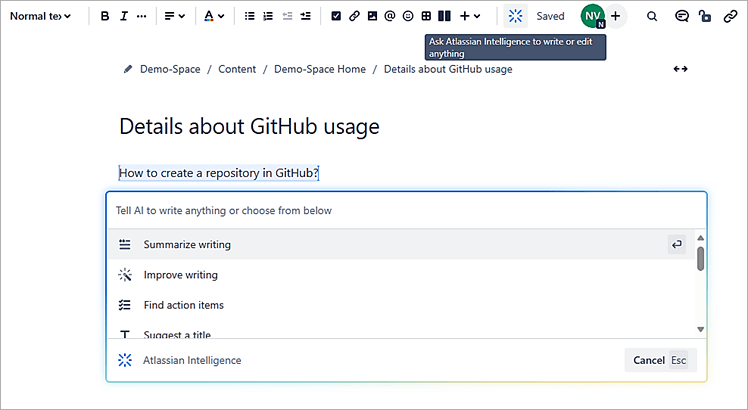Image resolution: width=748 pixels, height=410 pixels.
Task: Insert an image or file
Action: pyautogui.click(x=372, y=16)
